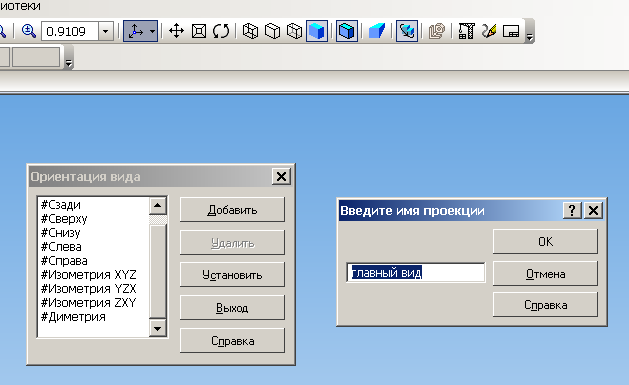This screenshot has width=629, height=385.
Task: Expand the orientation icon's dropdown arrow
Action: [152, 31]
